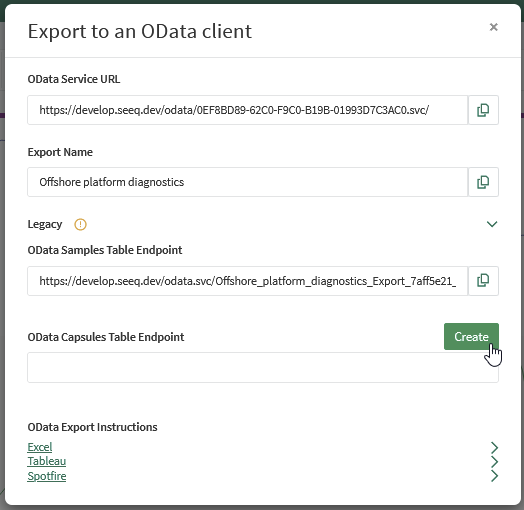The image size is (524, 510).
Task: Copy the OData Service URL to clipboard
Action: click(483, 110)
